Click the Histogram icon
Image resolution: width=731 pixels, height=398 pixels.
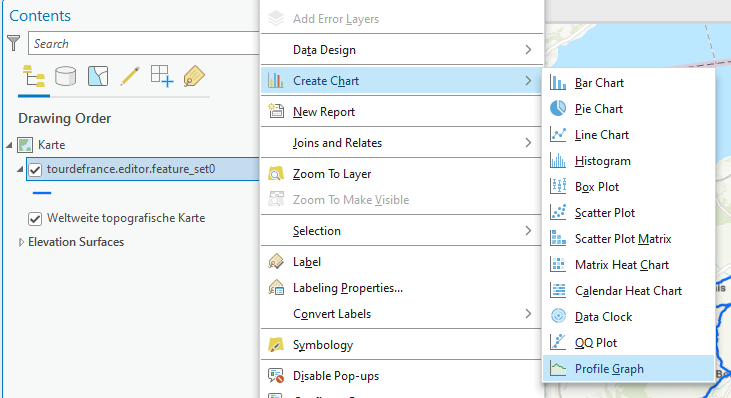[558, 161]
